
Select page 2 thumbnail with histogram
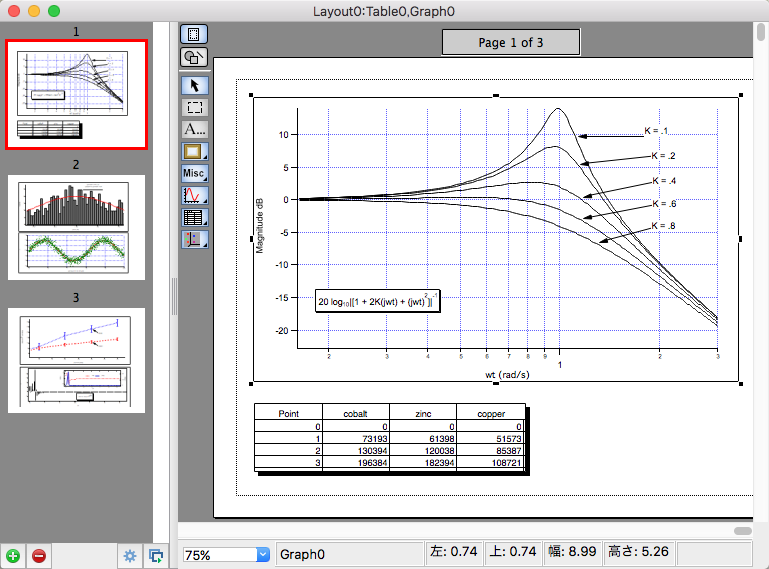point(76,228)
